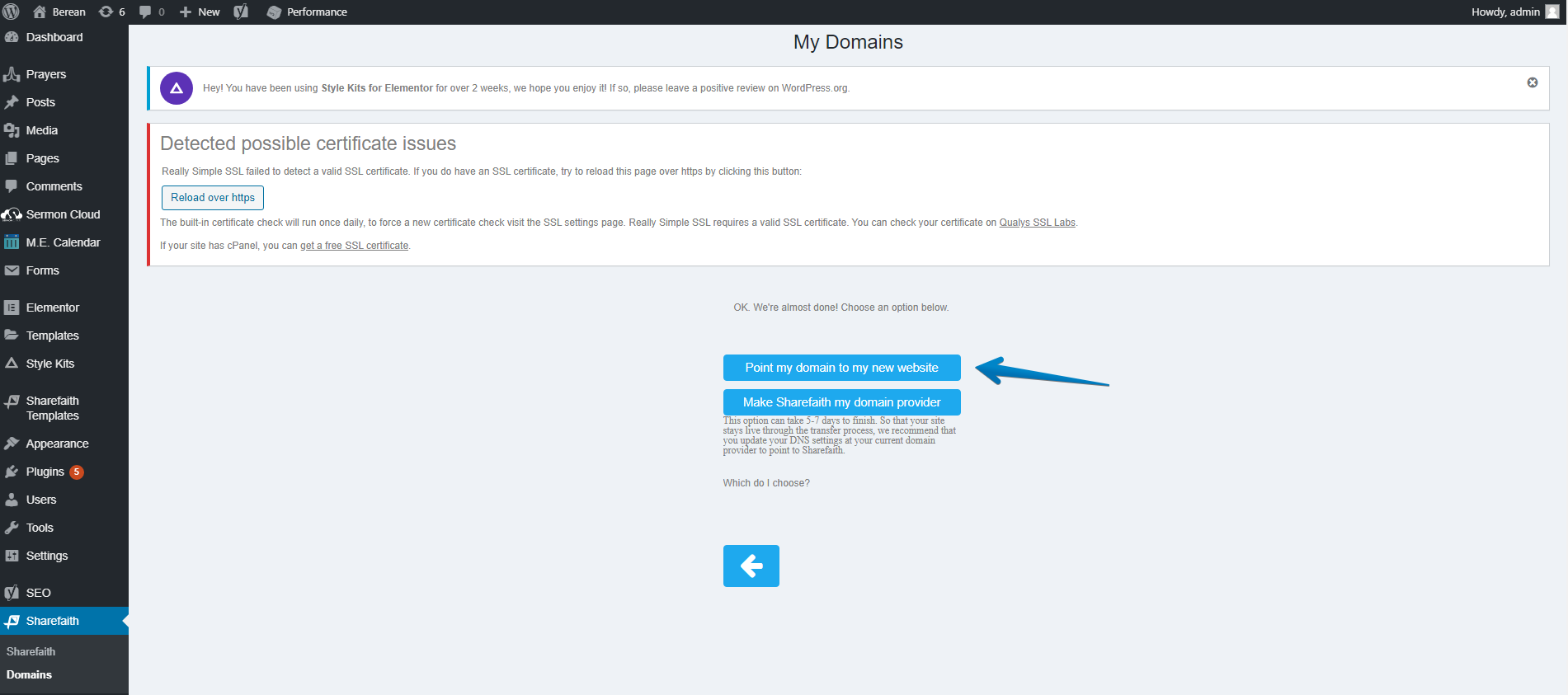Click the SEO Yoast sidebar icon

[x=12, y=593]
